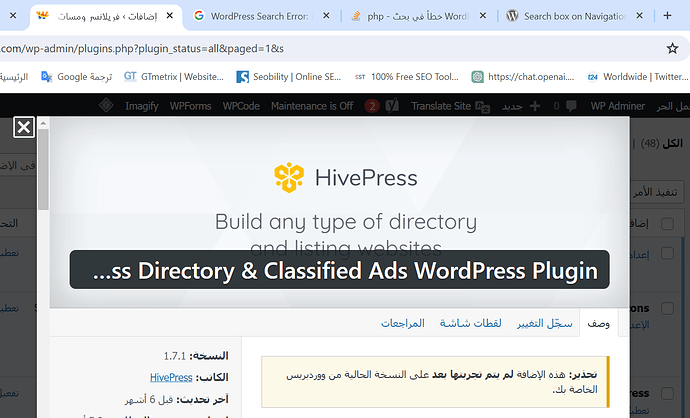The image size is (690, 418).
Task: Click the plus New content icon
Action: (x=535, y=106)
